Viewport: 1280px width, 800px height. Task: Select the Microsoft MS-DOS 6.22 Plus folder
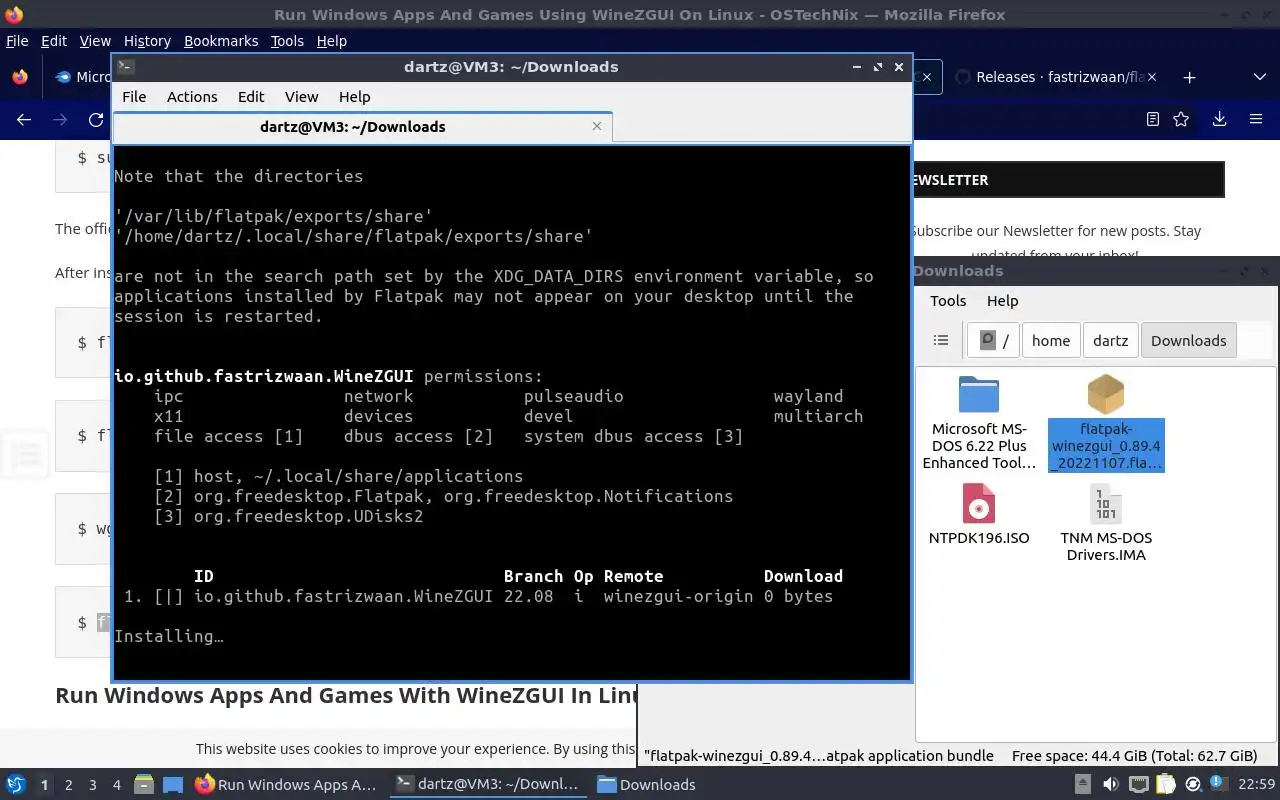click(979, 423)
